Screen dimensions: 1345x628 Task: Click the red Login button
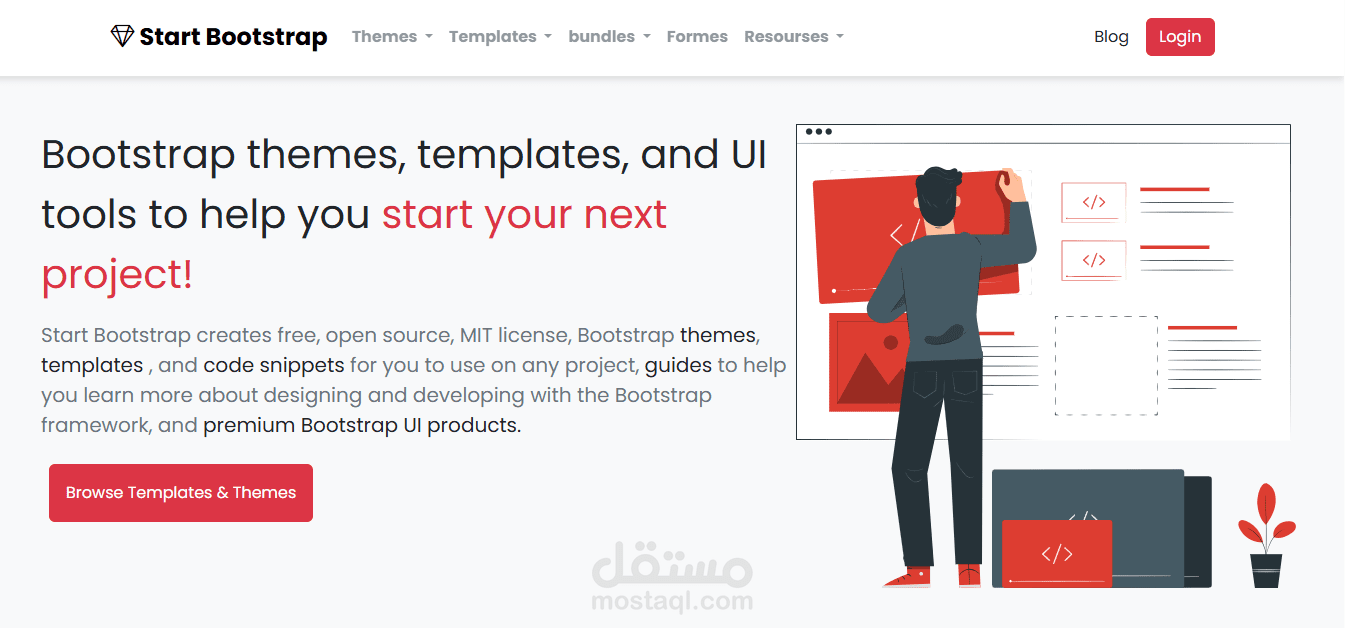pos(1180,37)
